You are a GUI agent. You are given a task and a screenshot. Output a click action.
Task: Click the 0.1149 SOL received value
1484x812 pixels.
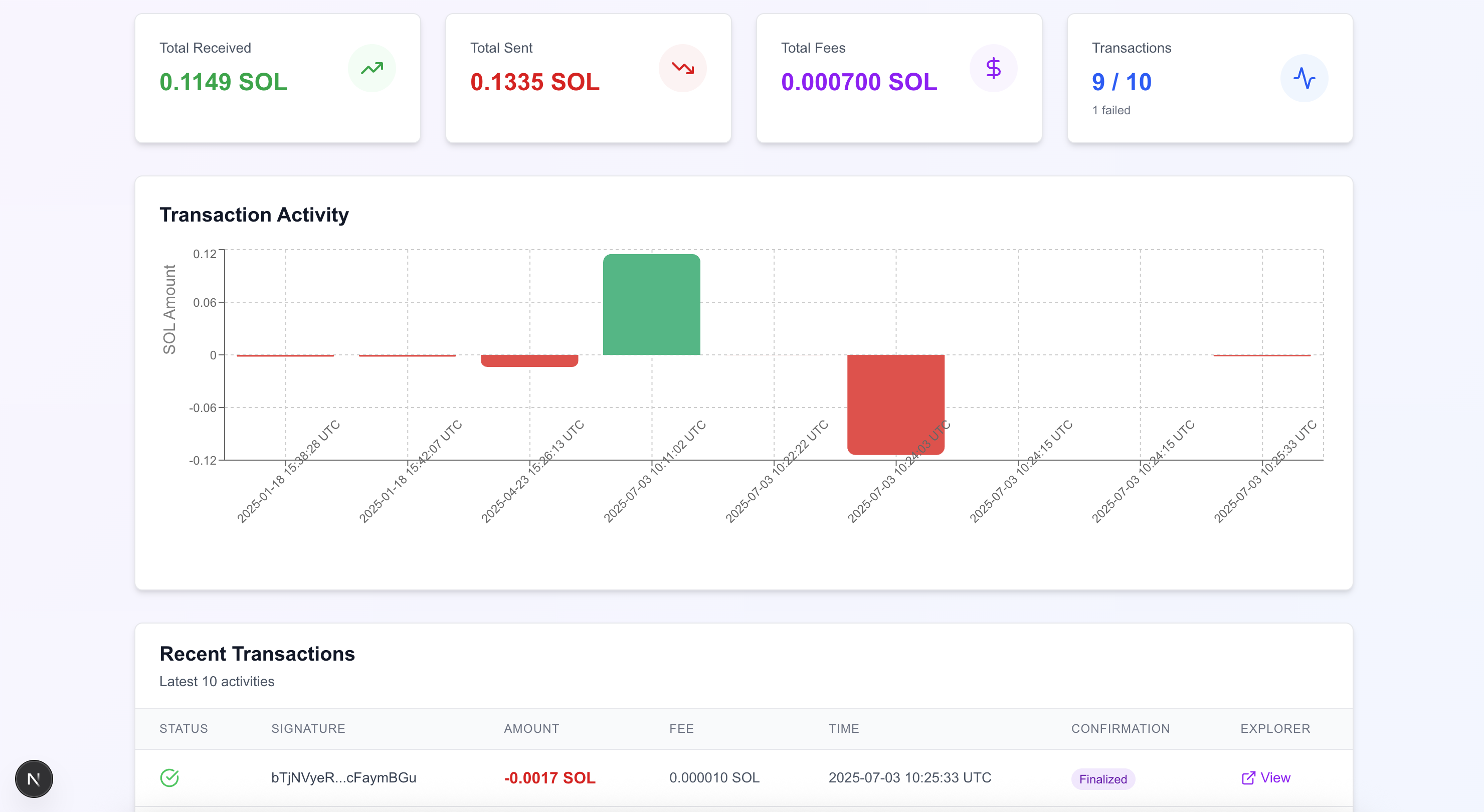coord(223,82)
